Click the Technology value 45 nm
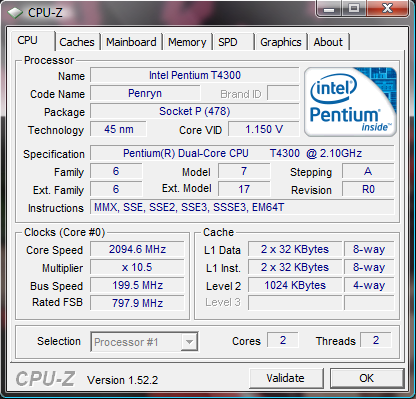This screenshot has height=399, width=416. (119, 129)
